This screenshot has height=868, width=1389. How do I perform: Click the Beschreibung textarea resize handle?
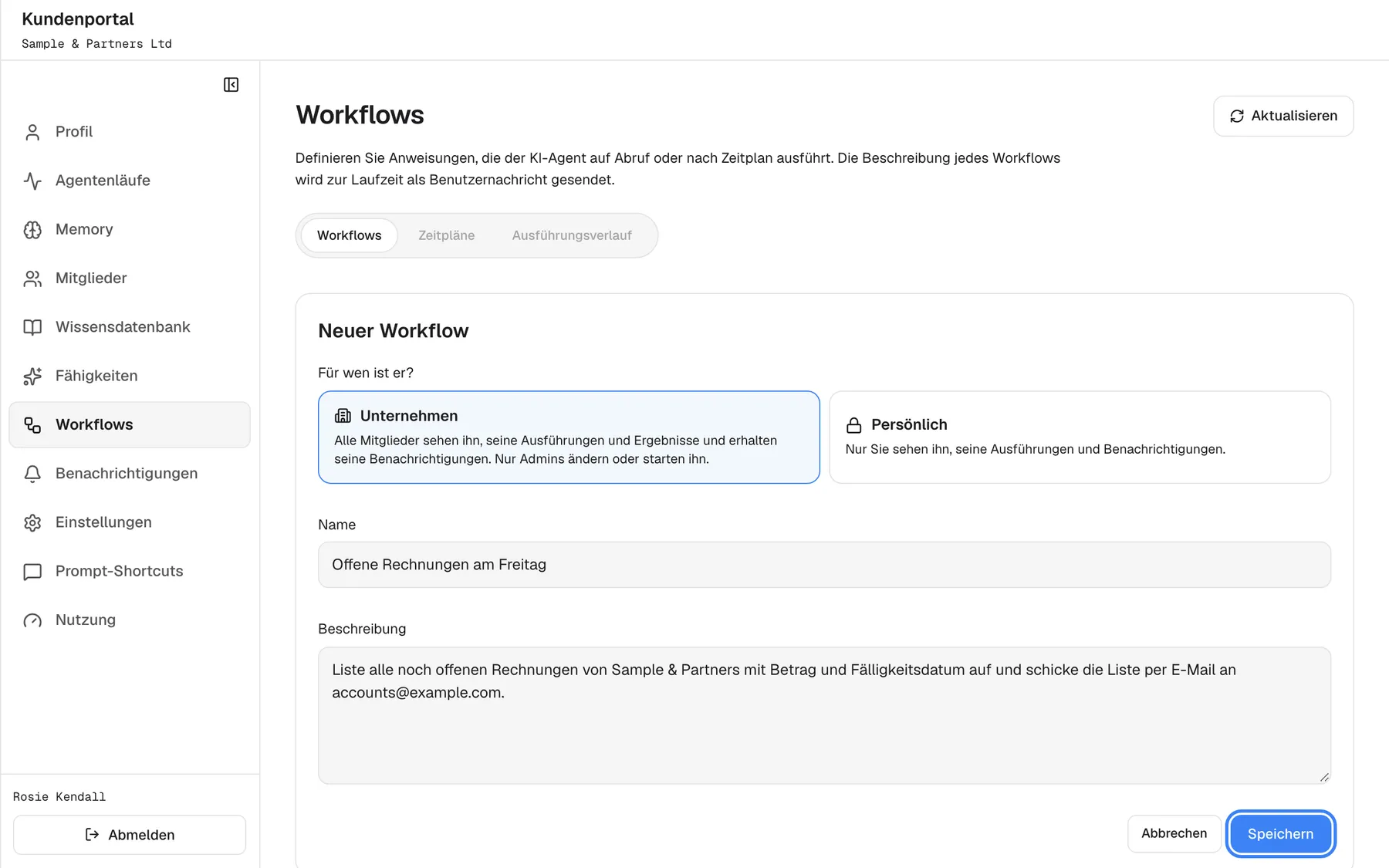click(x=1324, y=778)
